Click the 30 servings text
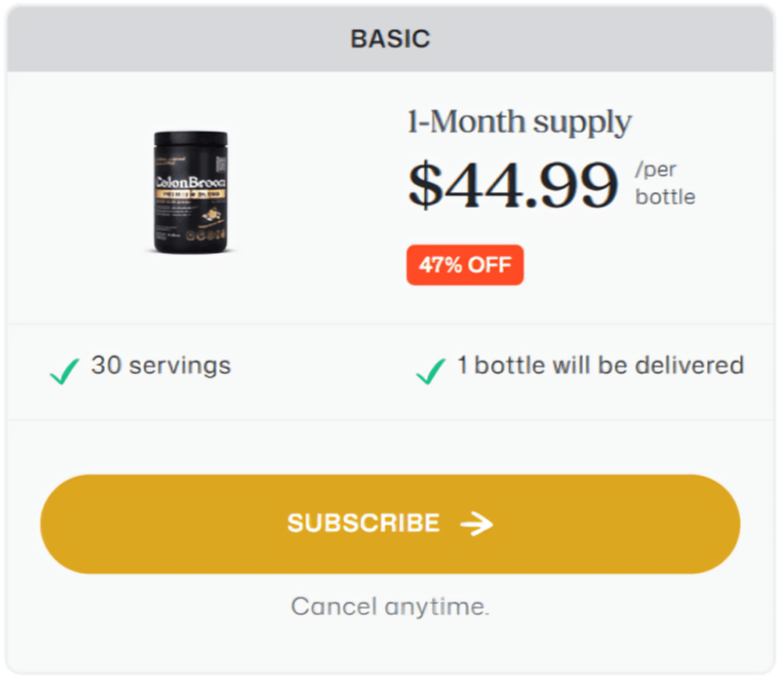This screenshot has width=783, height=682. 160,366
